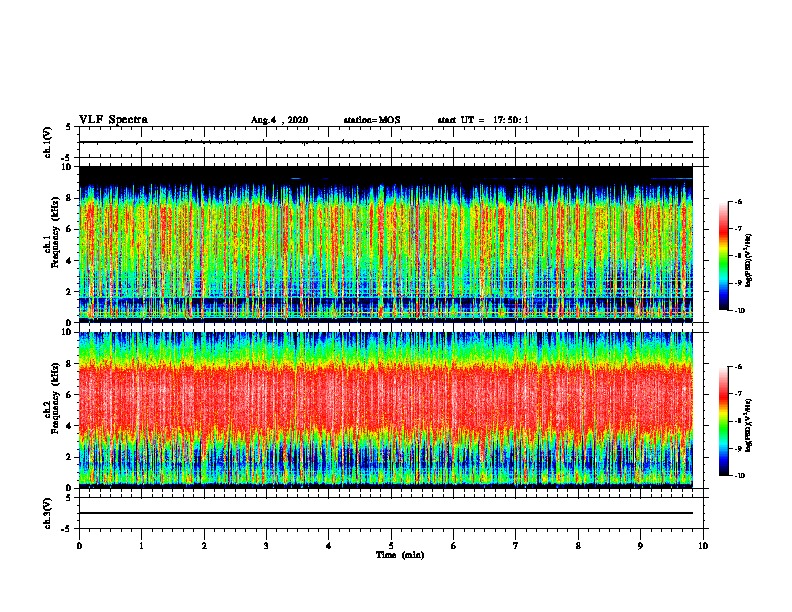Click time axis tick label "6"

[x=454, y=545]
